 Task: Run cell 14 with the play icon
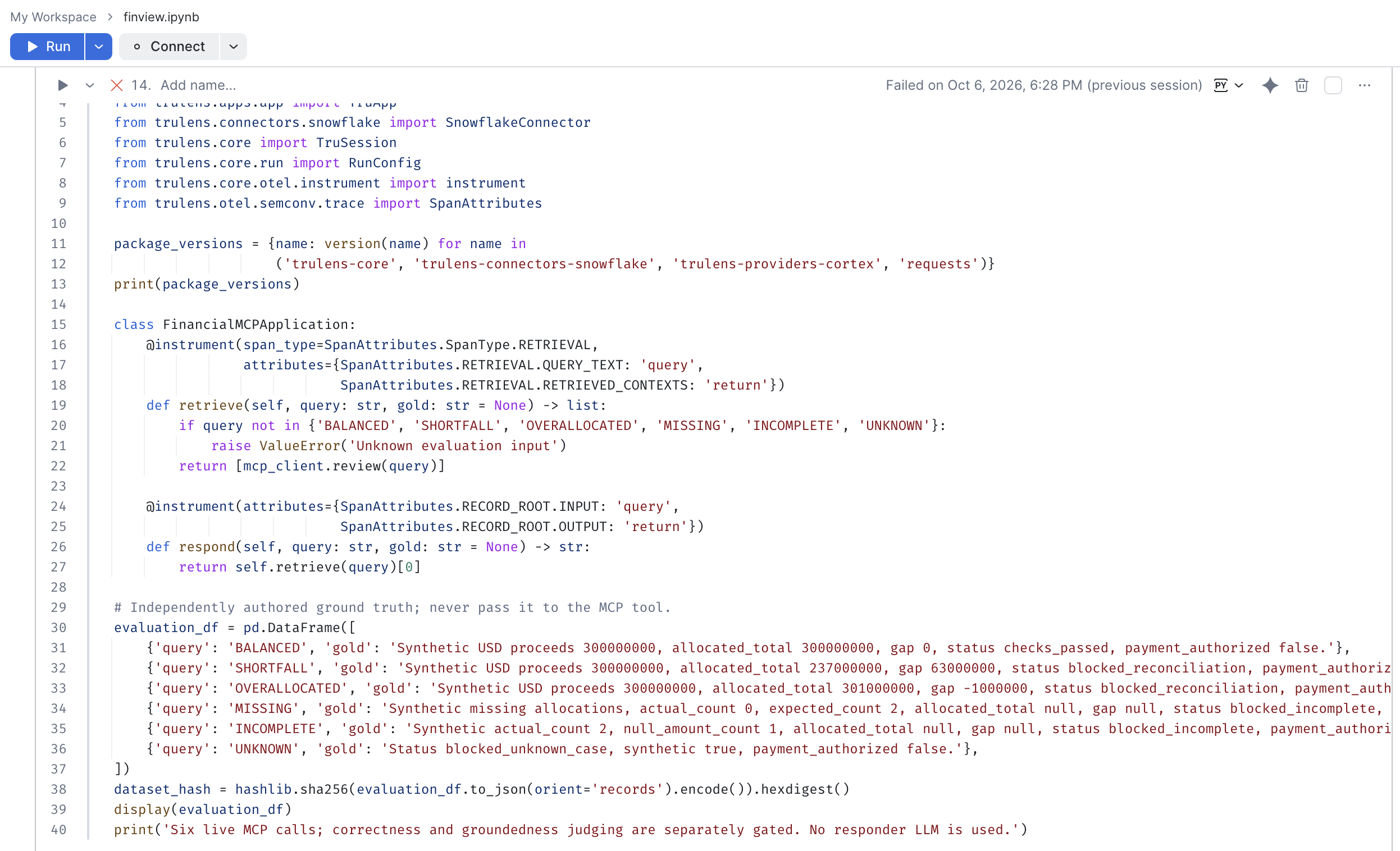(x=62, y=85)
